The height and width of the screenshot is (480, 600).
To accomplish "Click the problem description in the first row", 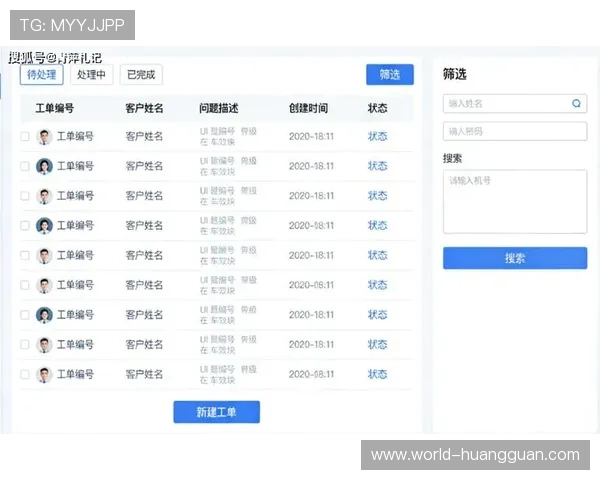I will (x=228, y=137).
